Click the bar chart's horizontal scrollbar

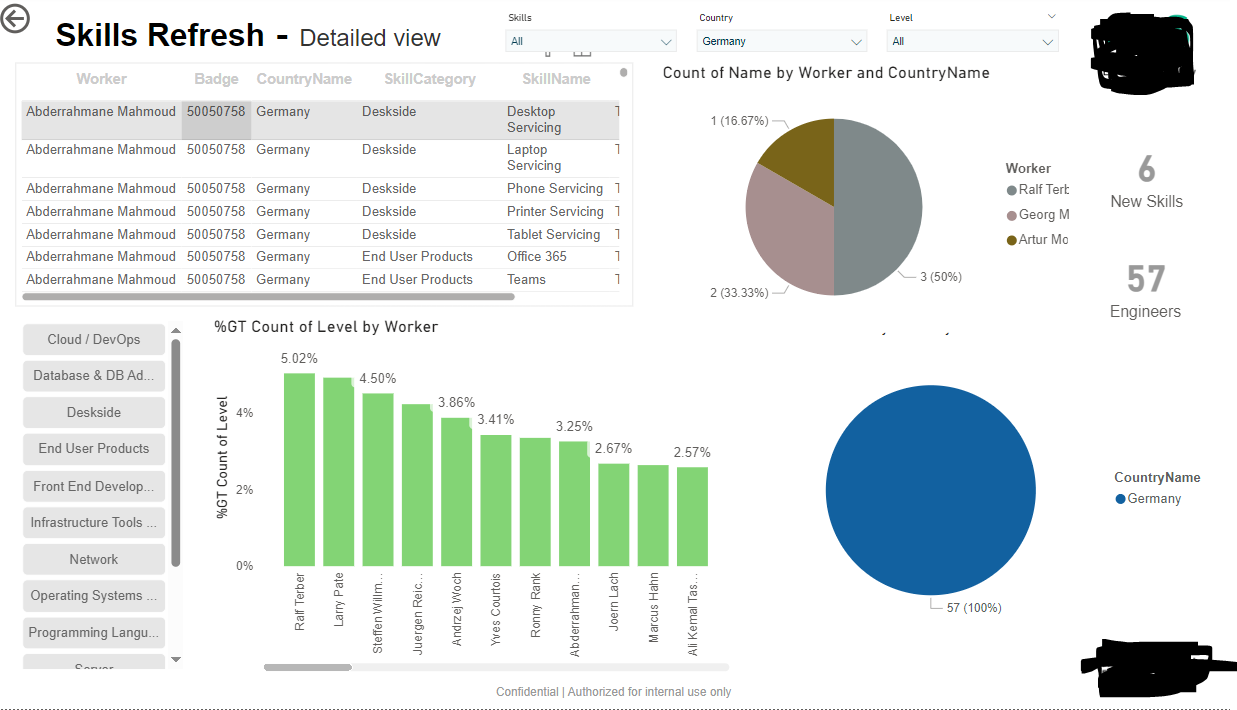click(308, 667)
